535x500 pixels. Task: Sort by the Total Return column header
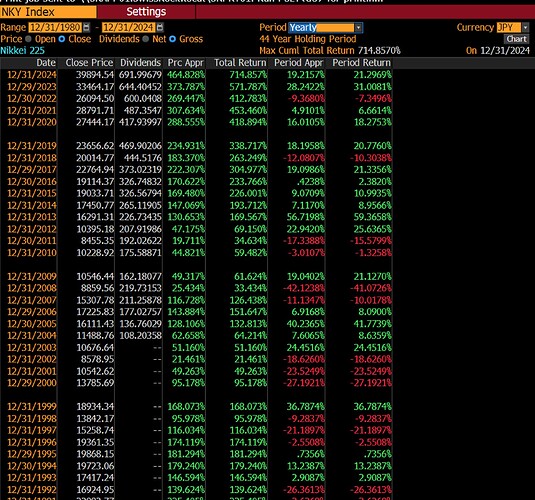240,63
